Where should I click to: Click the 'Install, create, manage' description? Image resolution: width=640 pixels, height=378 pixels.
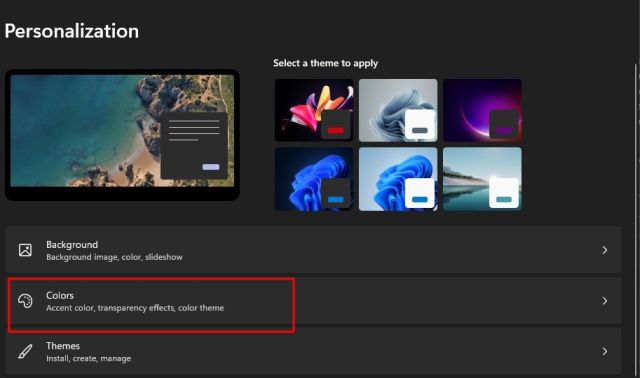tap(89, 358)
